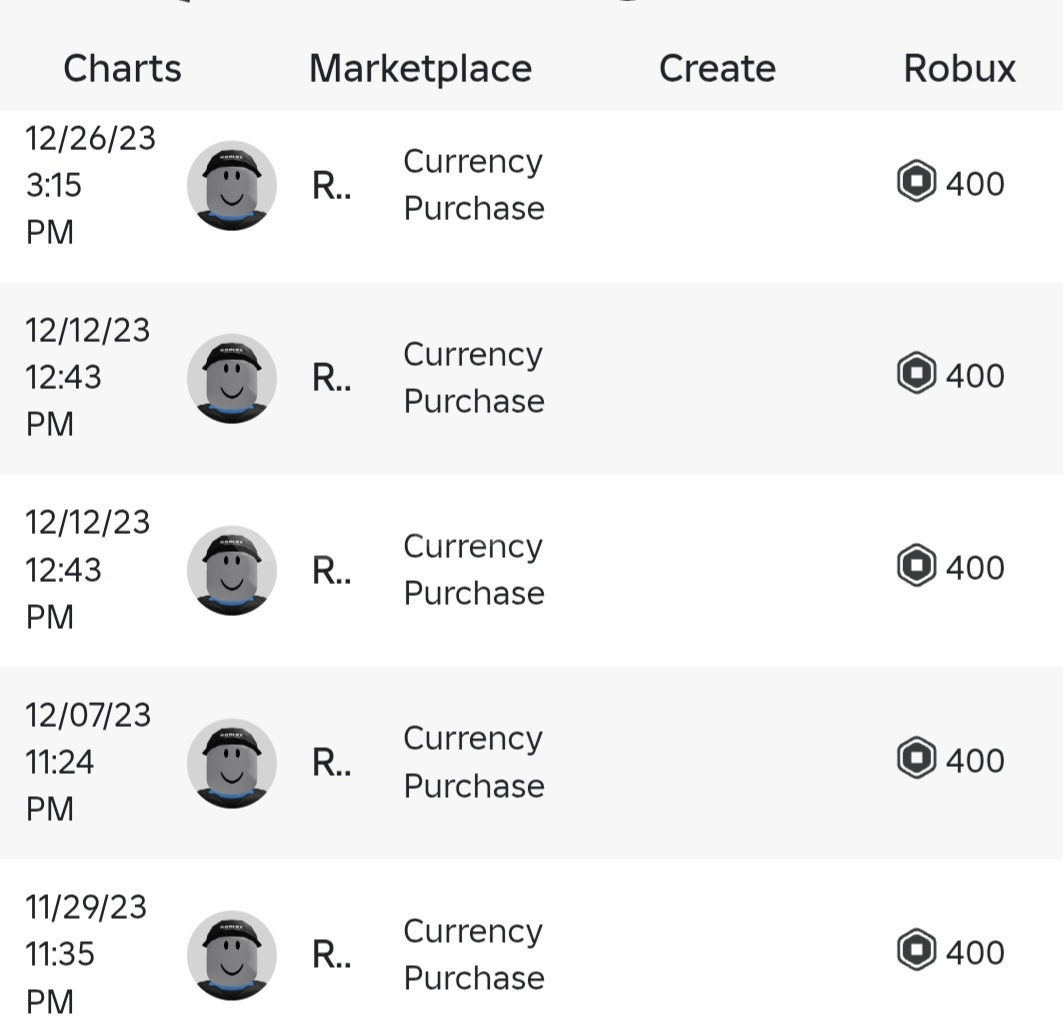
Task: Click the 12/07/23 11:24 PM date
Action: (88, 762)
